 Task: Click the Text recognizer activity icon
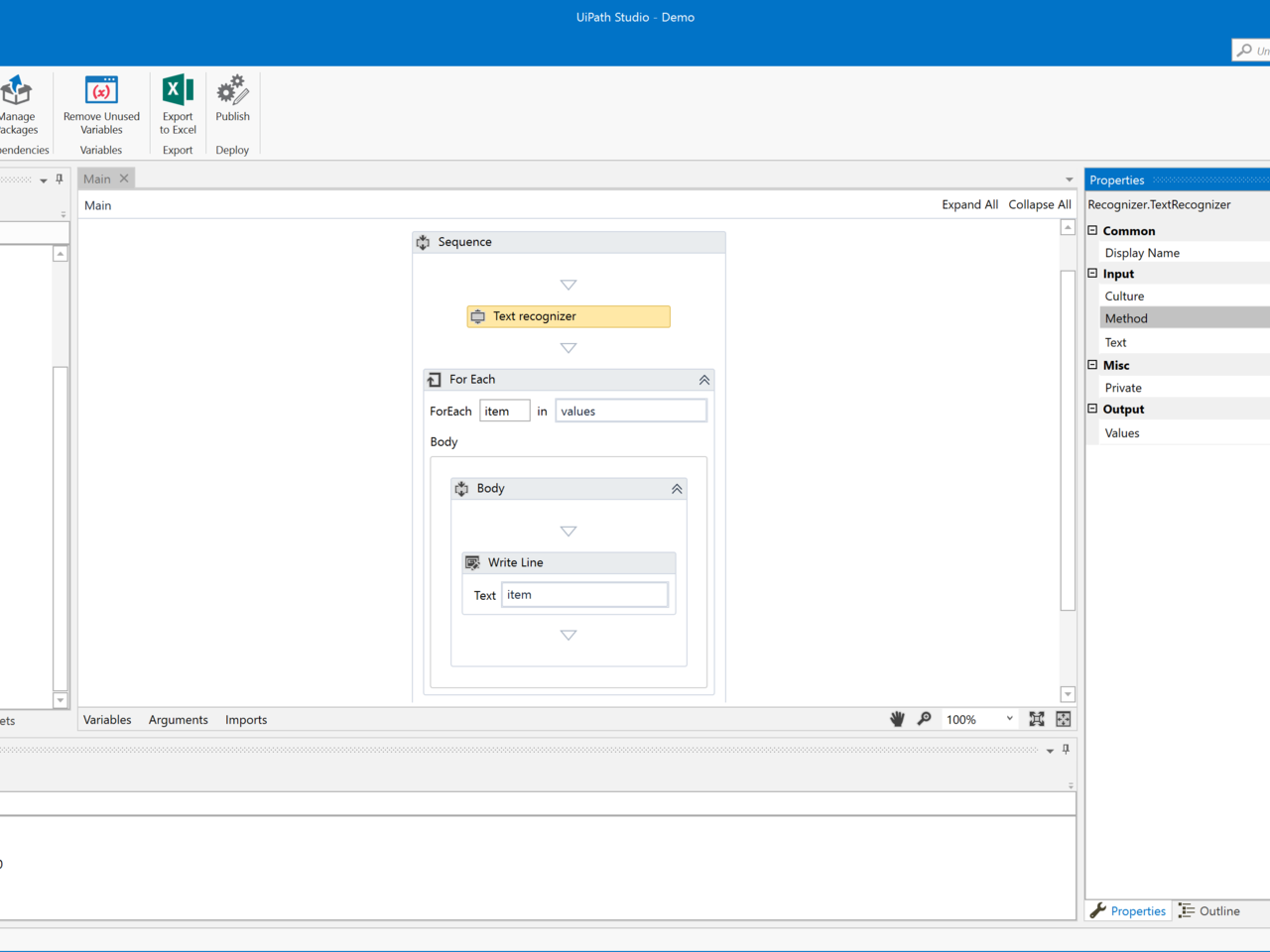(x=478, y=316)
